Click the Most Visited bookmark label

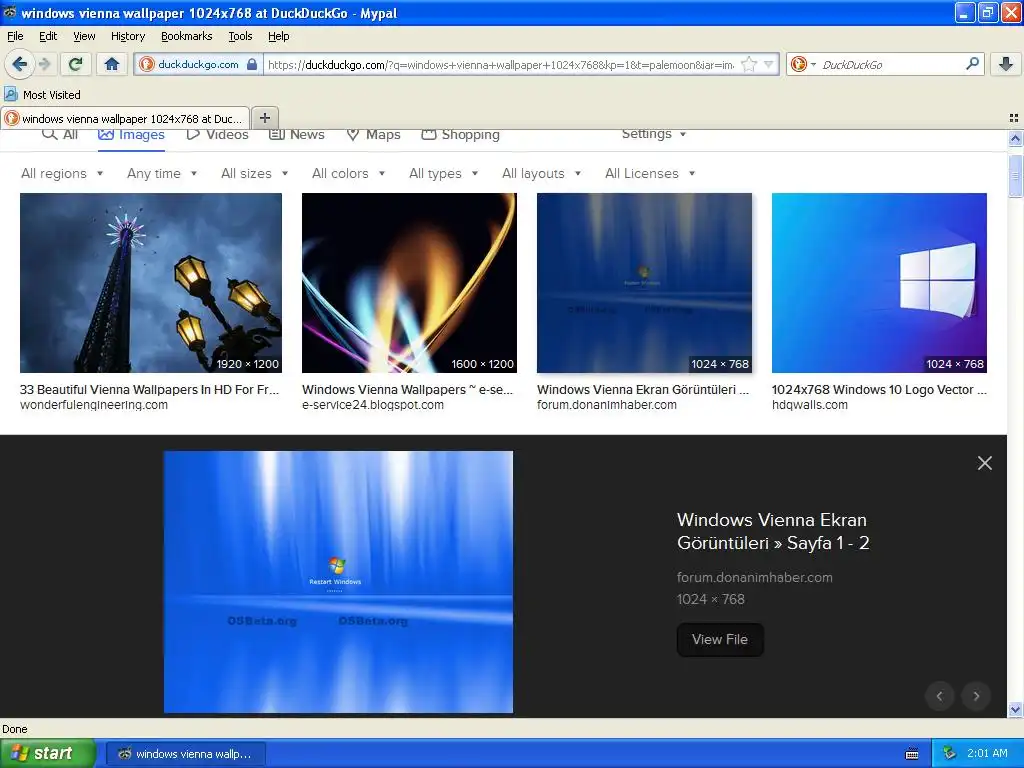click(52, 95)
